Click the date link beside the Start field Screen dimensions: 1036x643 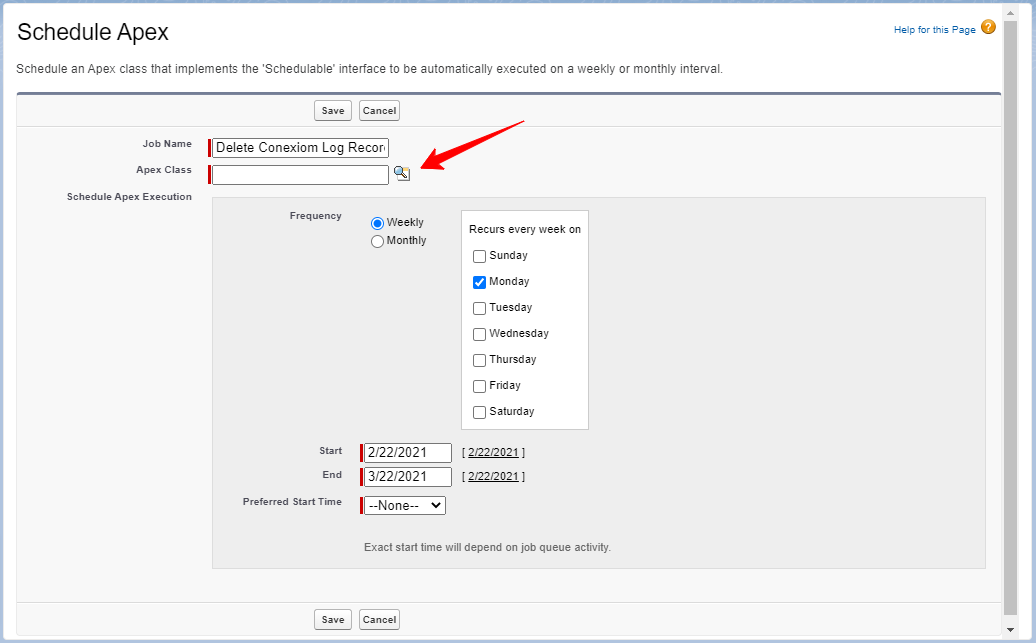tap(494, 452)
